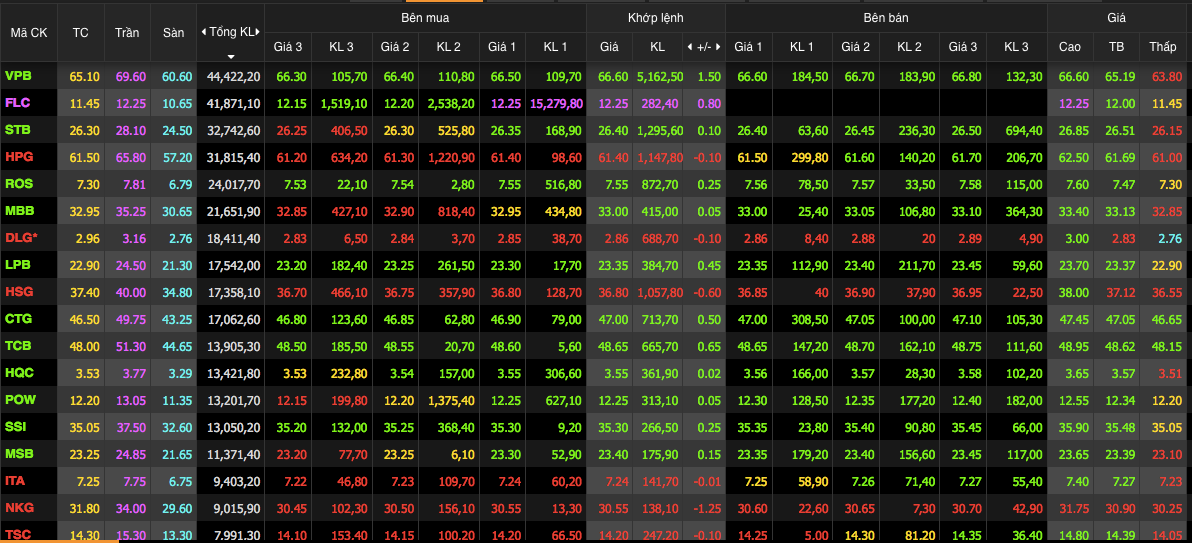This screenshot has height=543, width=1192.
Task: Click the Trần column header
Action: click(127, 33)
